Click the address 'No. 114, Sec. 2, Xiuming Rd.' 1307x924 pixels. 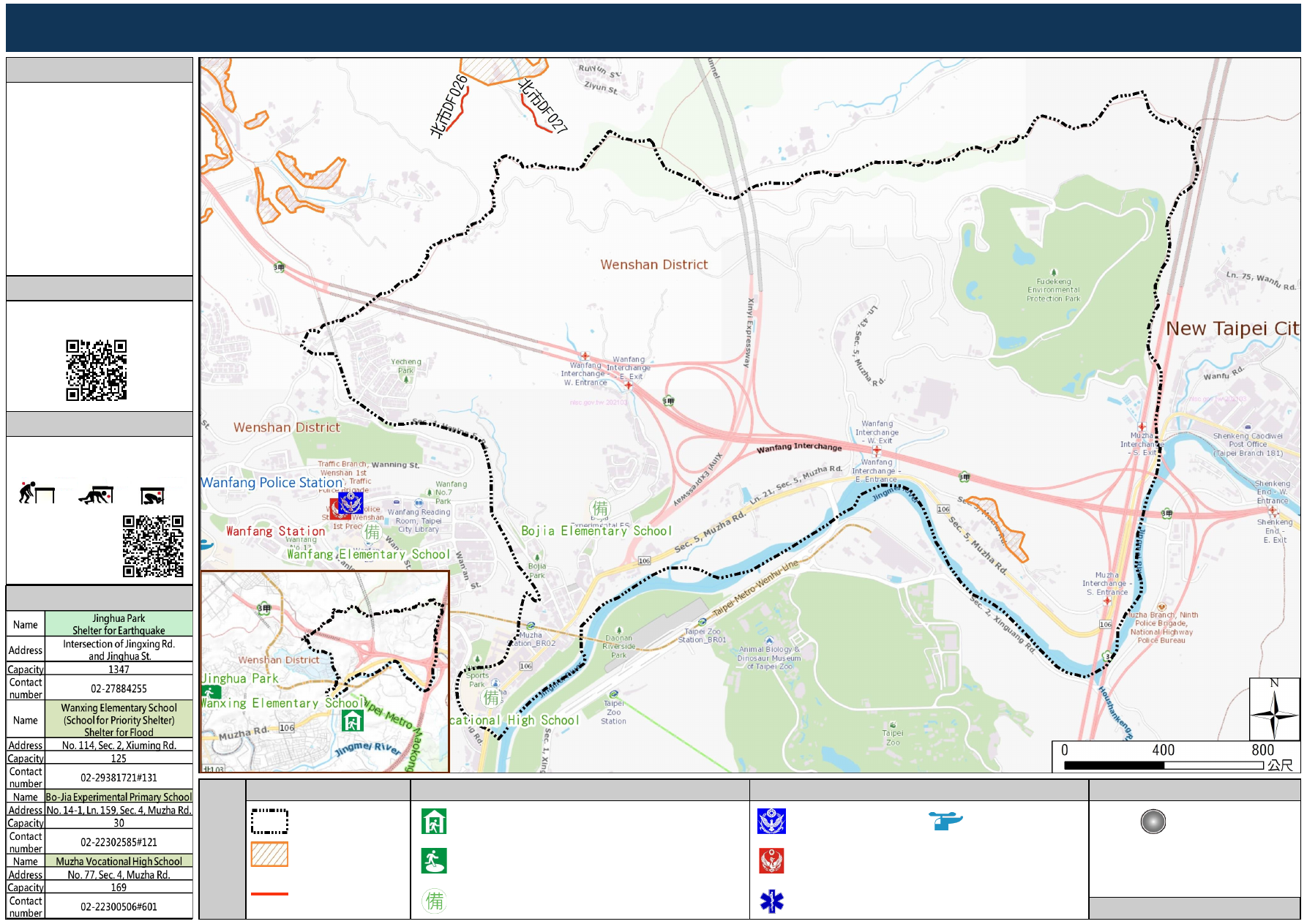coord(119,745)
